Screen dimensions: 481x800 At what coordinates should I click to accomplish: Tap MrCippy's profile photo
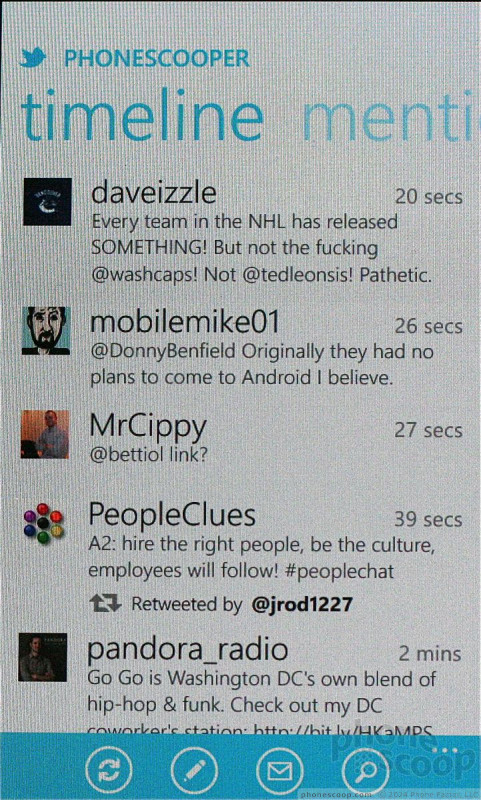[x=45, y=434]
